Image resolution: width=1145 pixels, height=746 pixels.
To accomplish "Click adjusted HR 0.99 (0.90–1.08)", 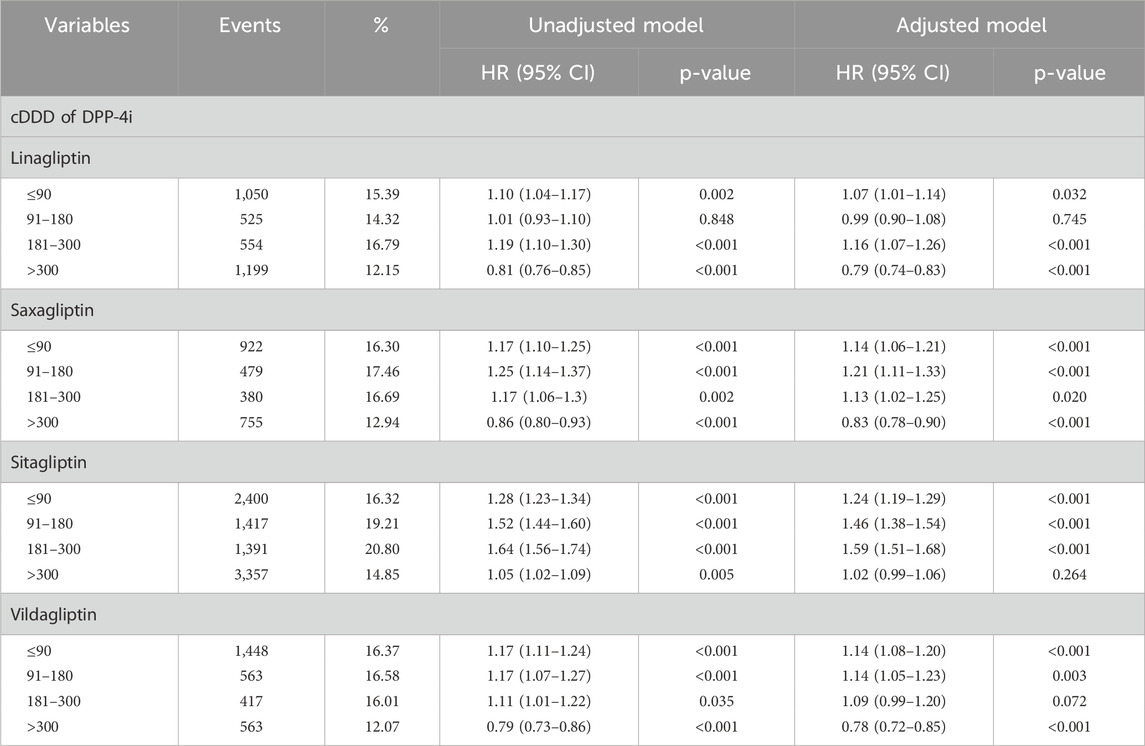I will click(x=894, y=220).
